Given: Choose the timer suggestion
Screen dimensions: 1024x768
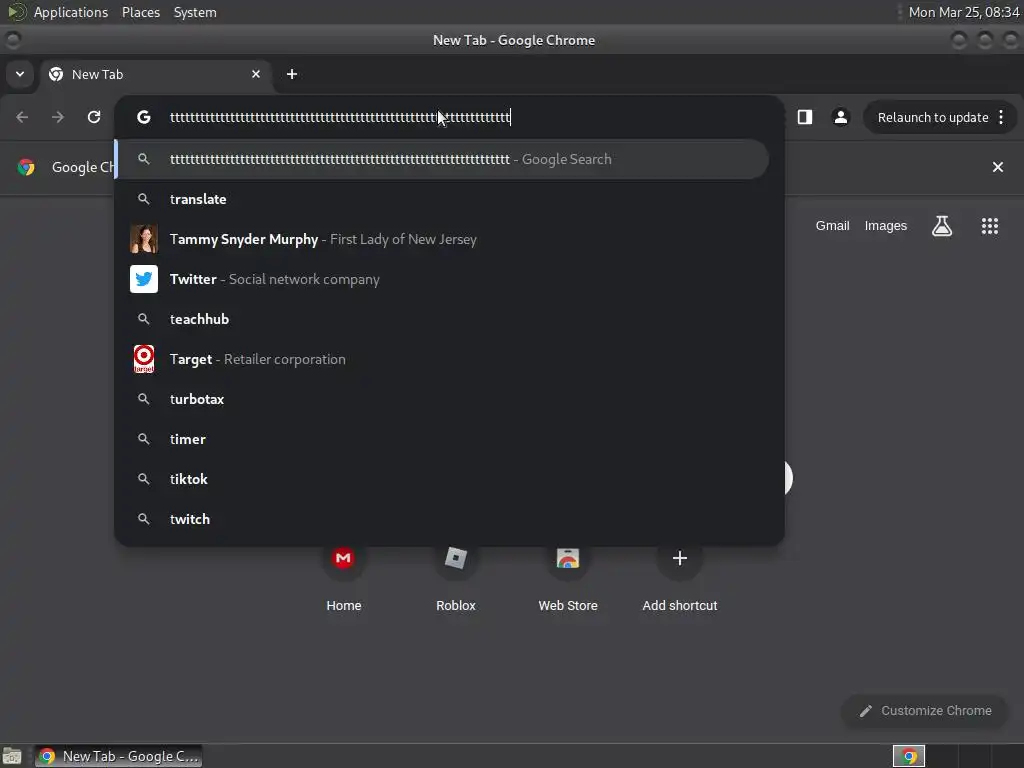Looking at the screenshot, I should 442,440.
